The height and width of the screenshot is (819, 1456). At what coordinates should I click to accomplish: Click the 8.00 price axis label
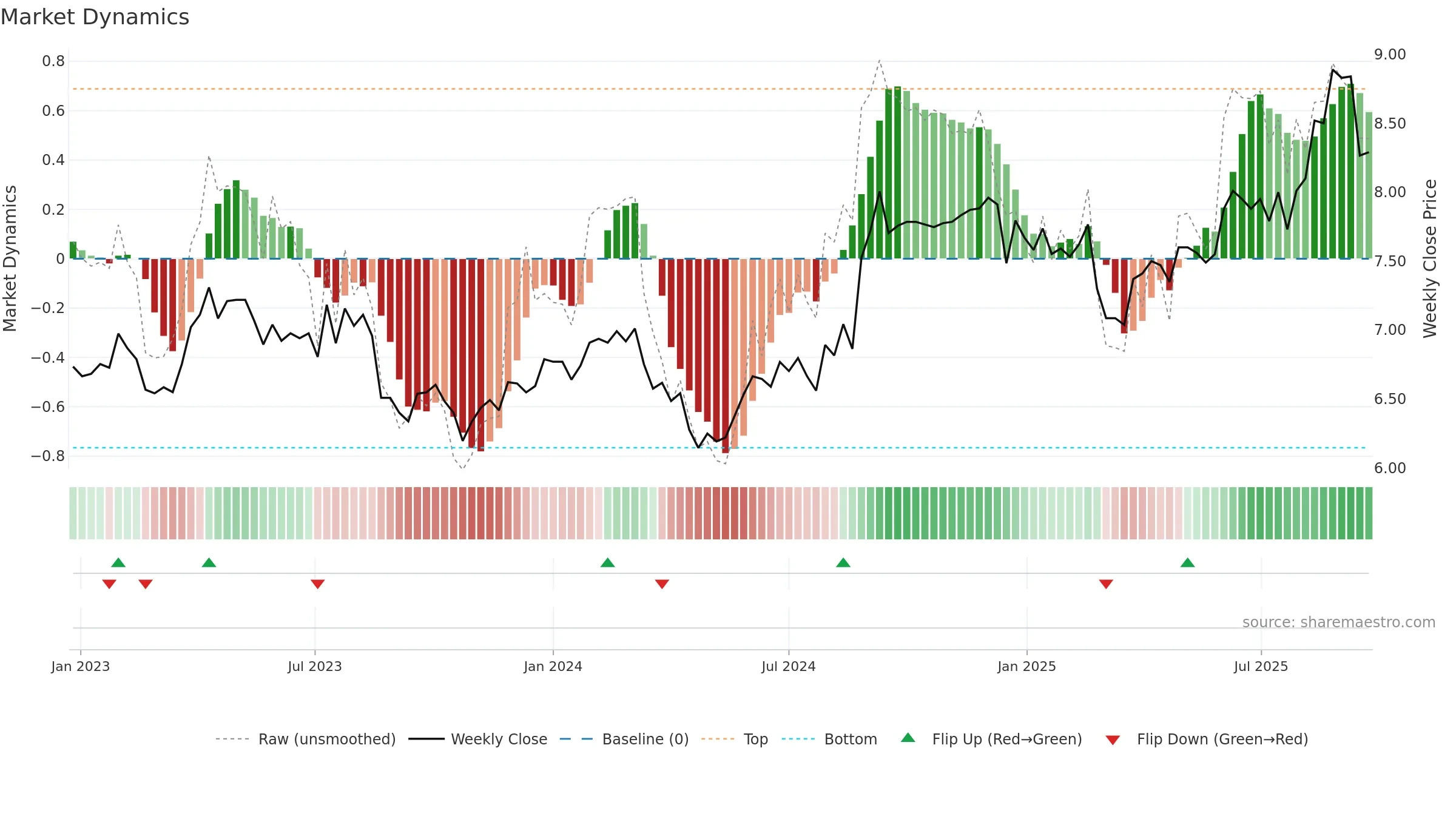click(x=1390, y=192)
